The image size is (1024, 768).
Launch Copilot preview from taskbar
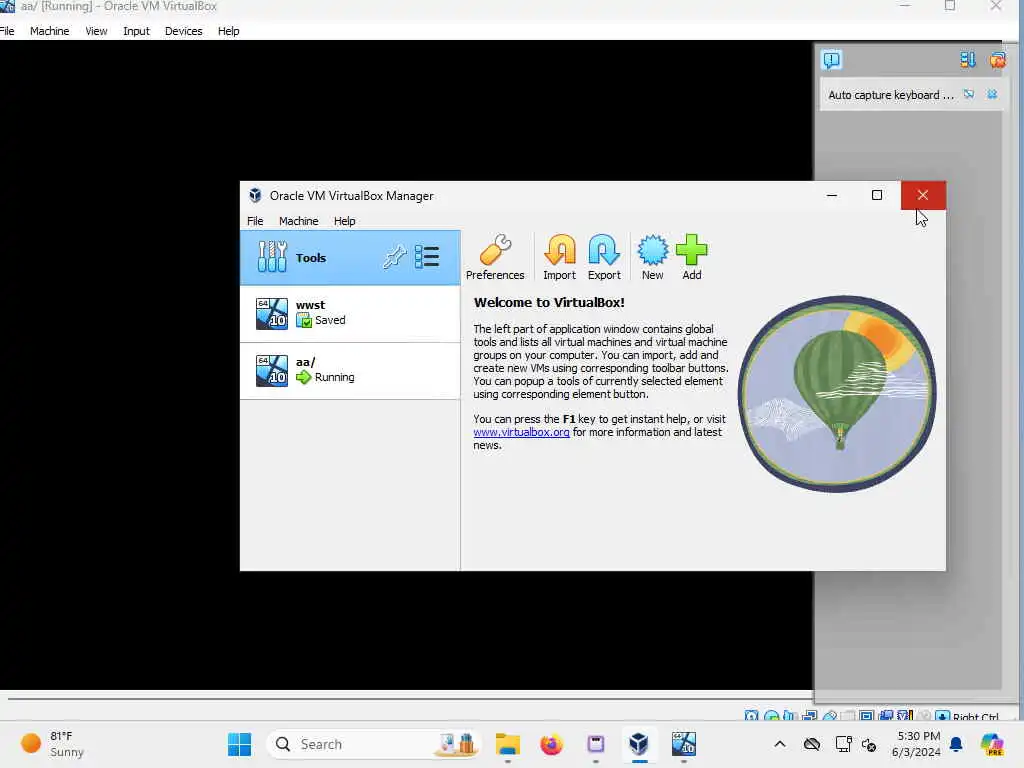(992, 744)
